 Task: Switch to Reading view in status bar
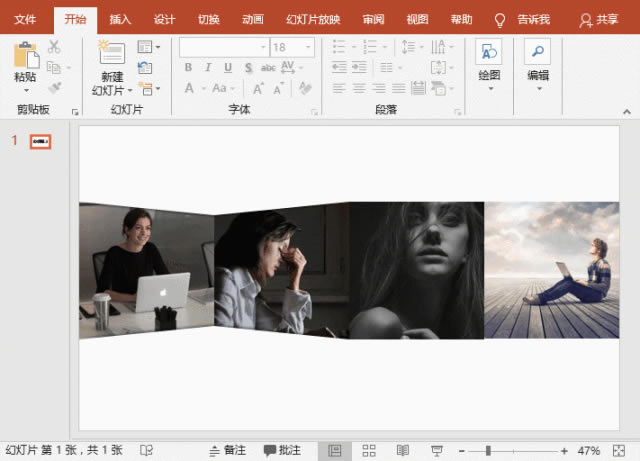403,451
